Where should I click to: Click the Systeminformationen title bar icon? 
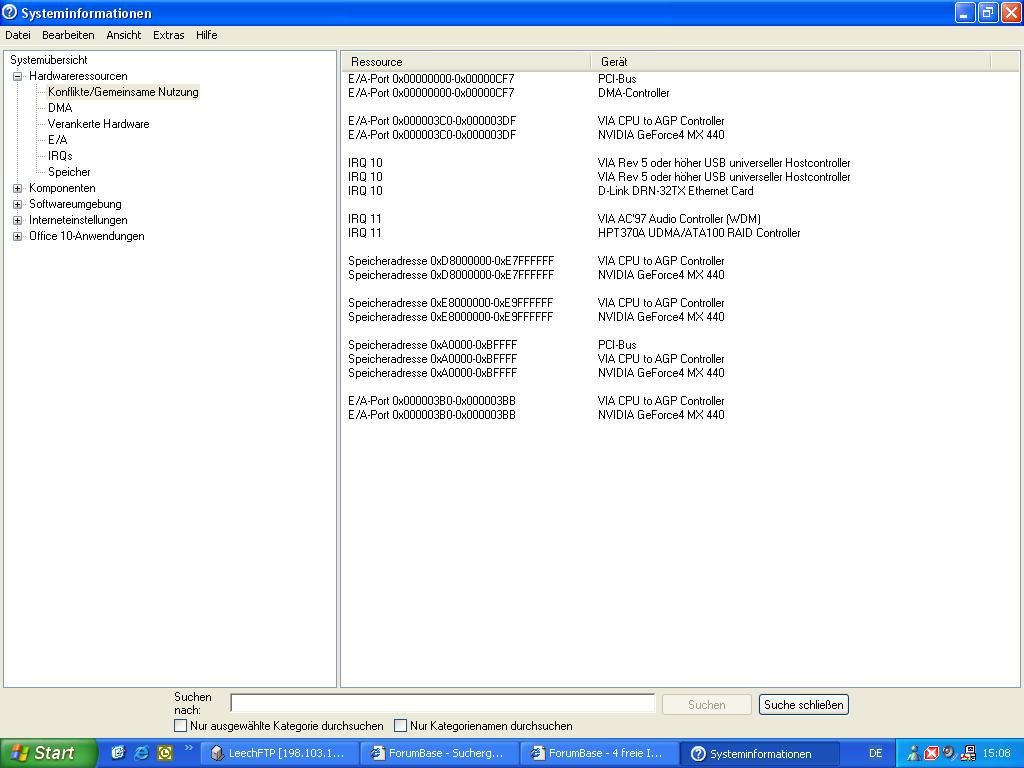click(x=10, y=12)
